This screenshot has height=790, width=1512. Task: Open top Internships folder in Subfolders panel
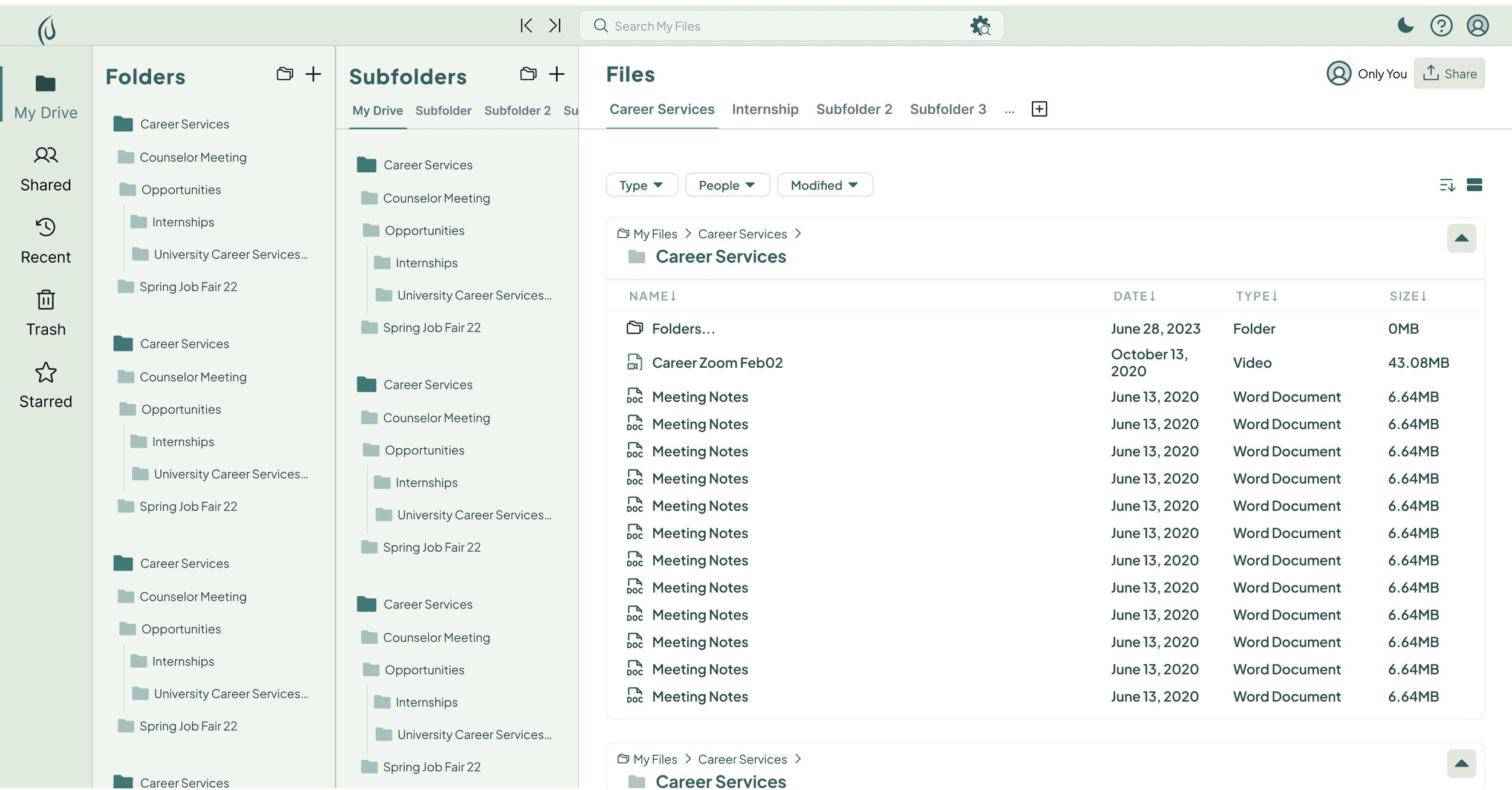(416, 263)
